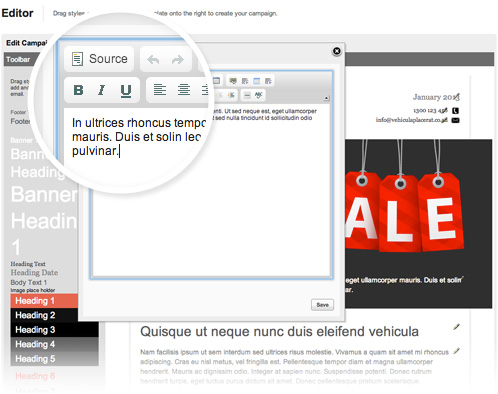Select the Heading 4 style

pyautogui.click(x=54, y=344)
